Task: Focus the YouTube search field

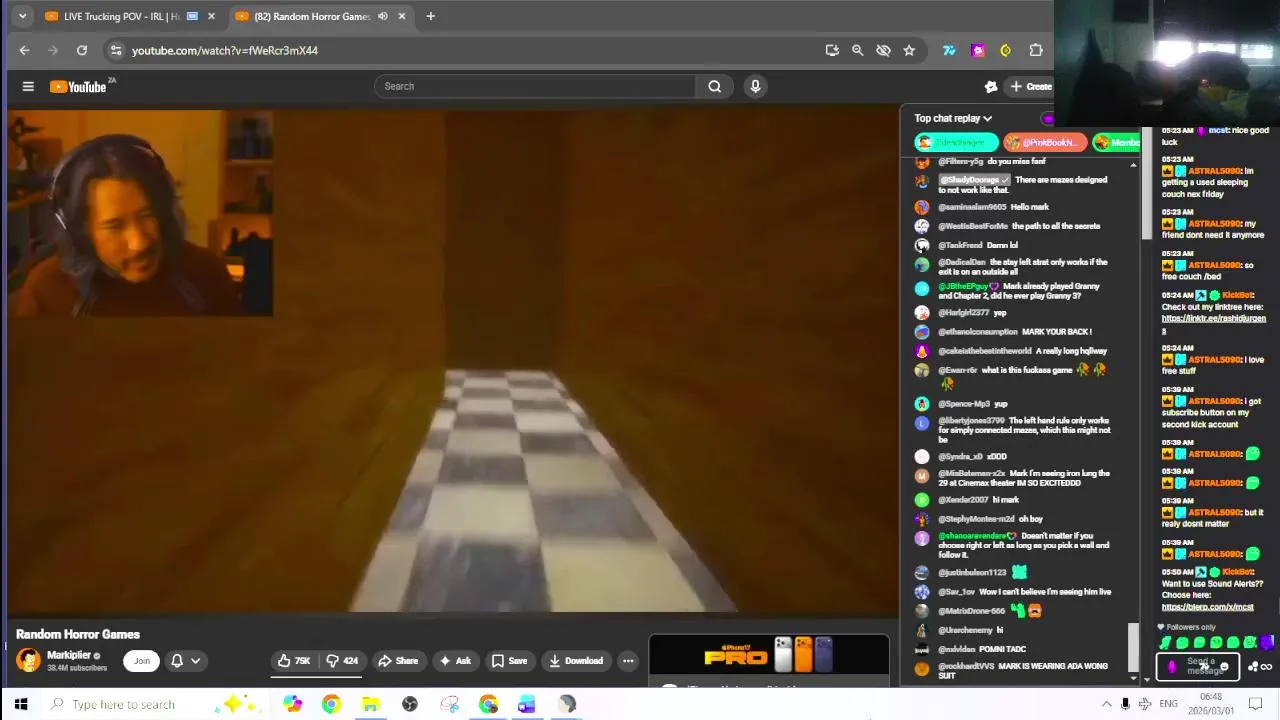Action: [536, 86]
